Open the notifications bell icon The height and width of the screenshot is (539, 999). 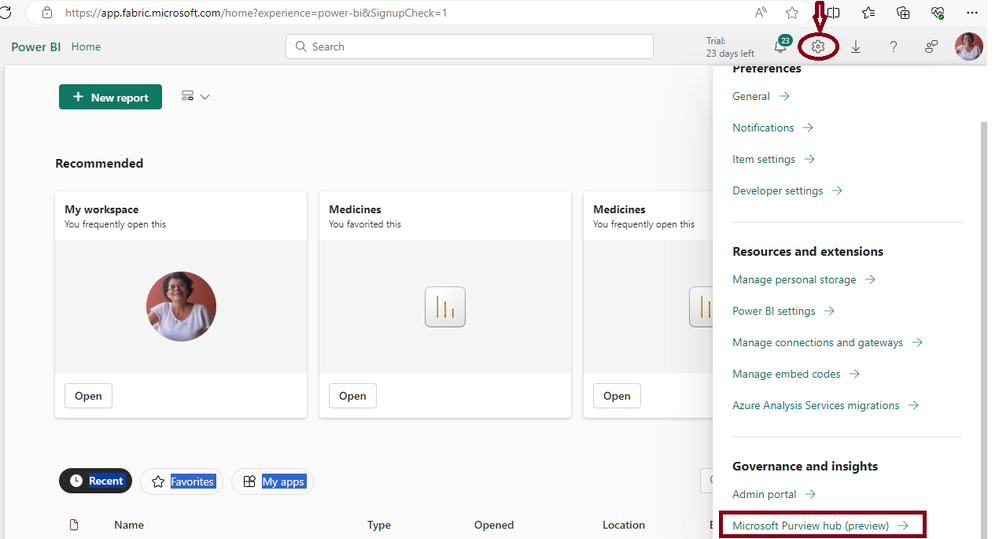click(x=781, y=47)
